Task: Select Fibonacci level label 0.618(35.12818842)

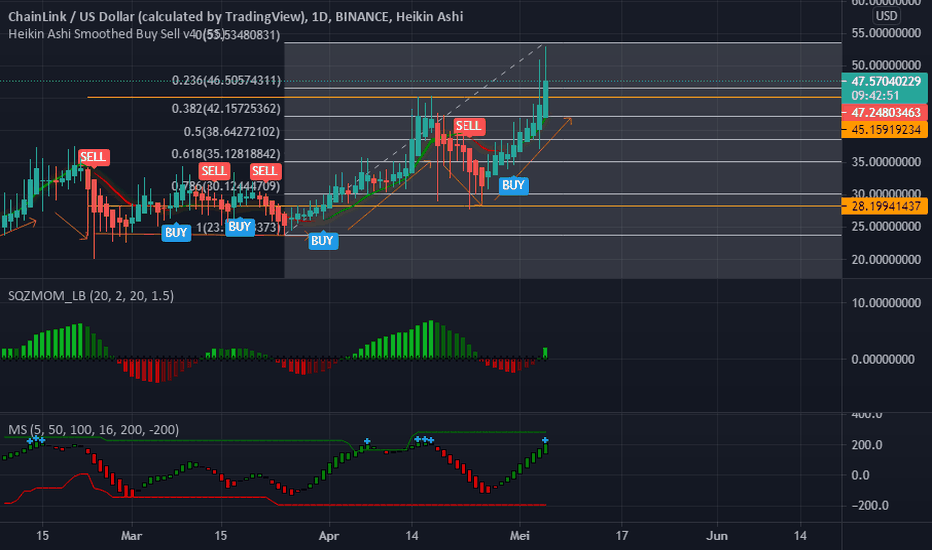Action: 226,154
